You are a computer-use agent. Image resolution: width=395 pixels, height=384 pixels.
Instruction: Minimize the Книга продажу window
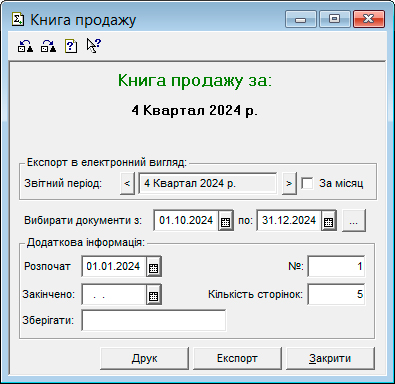pos(300,19)
